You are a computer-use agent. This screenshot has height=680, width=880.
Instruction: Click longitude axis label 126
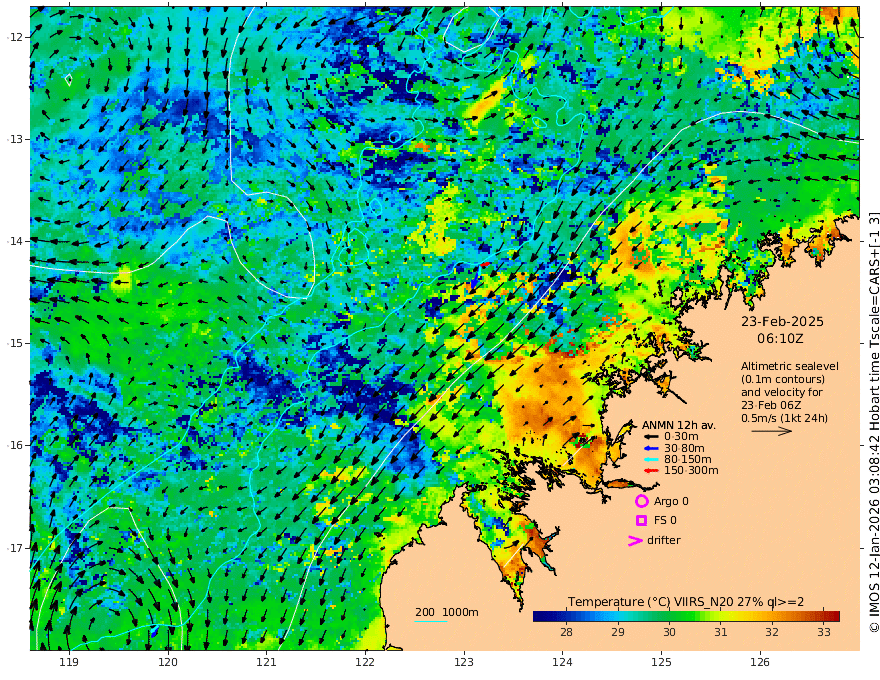click(760, 663)
